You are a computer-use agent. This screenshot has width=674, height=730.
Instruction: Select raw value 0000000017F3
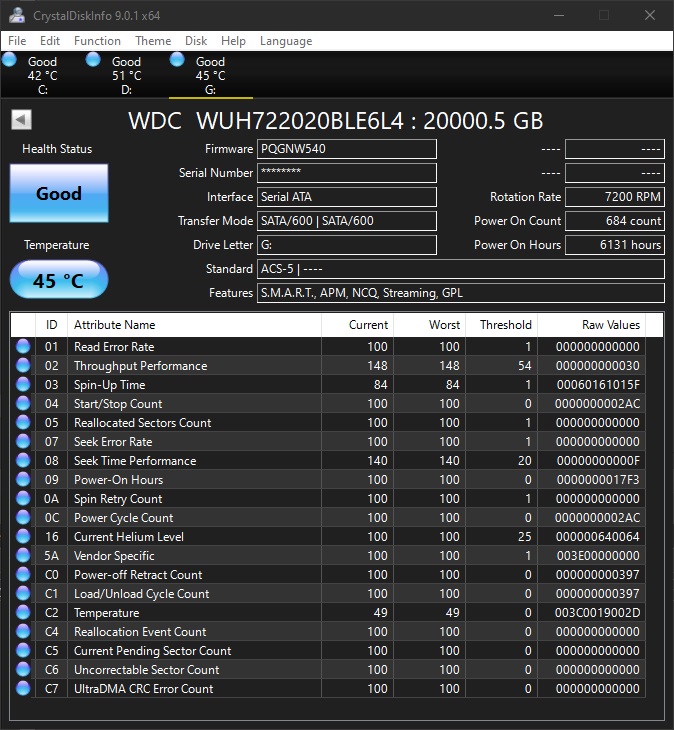point(598,480)
